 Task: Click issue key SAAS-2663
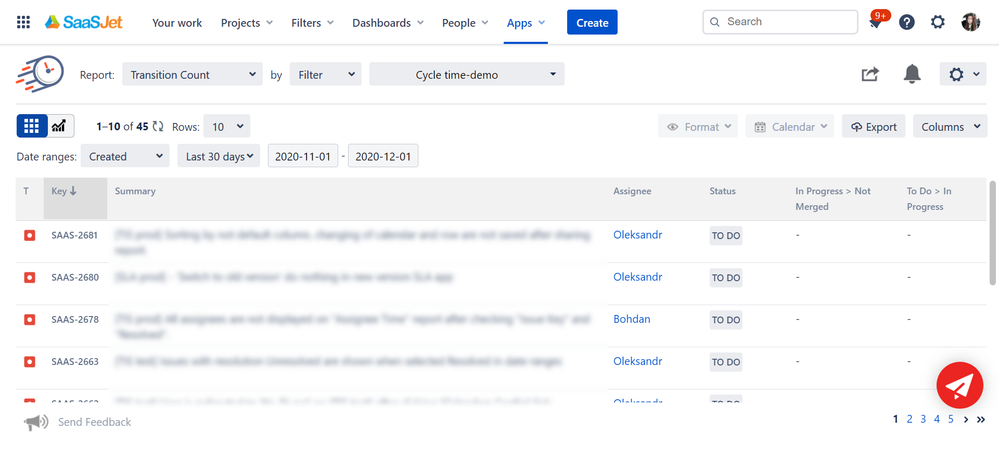tap(75, 362)
